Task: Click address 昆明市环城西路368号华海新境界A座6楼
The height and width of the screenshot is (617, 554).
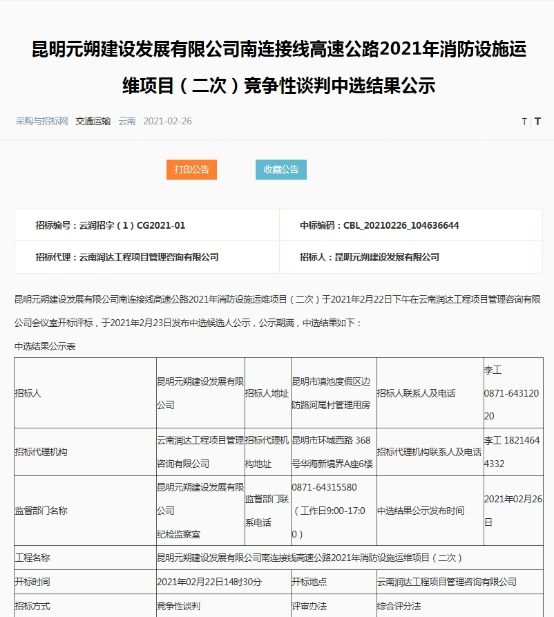Action: 334,452
